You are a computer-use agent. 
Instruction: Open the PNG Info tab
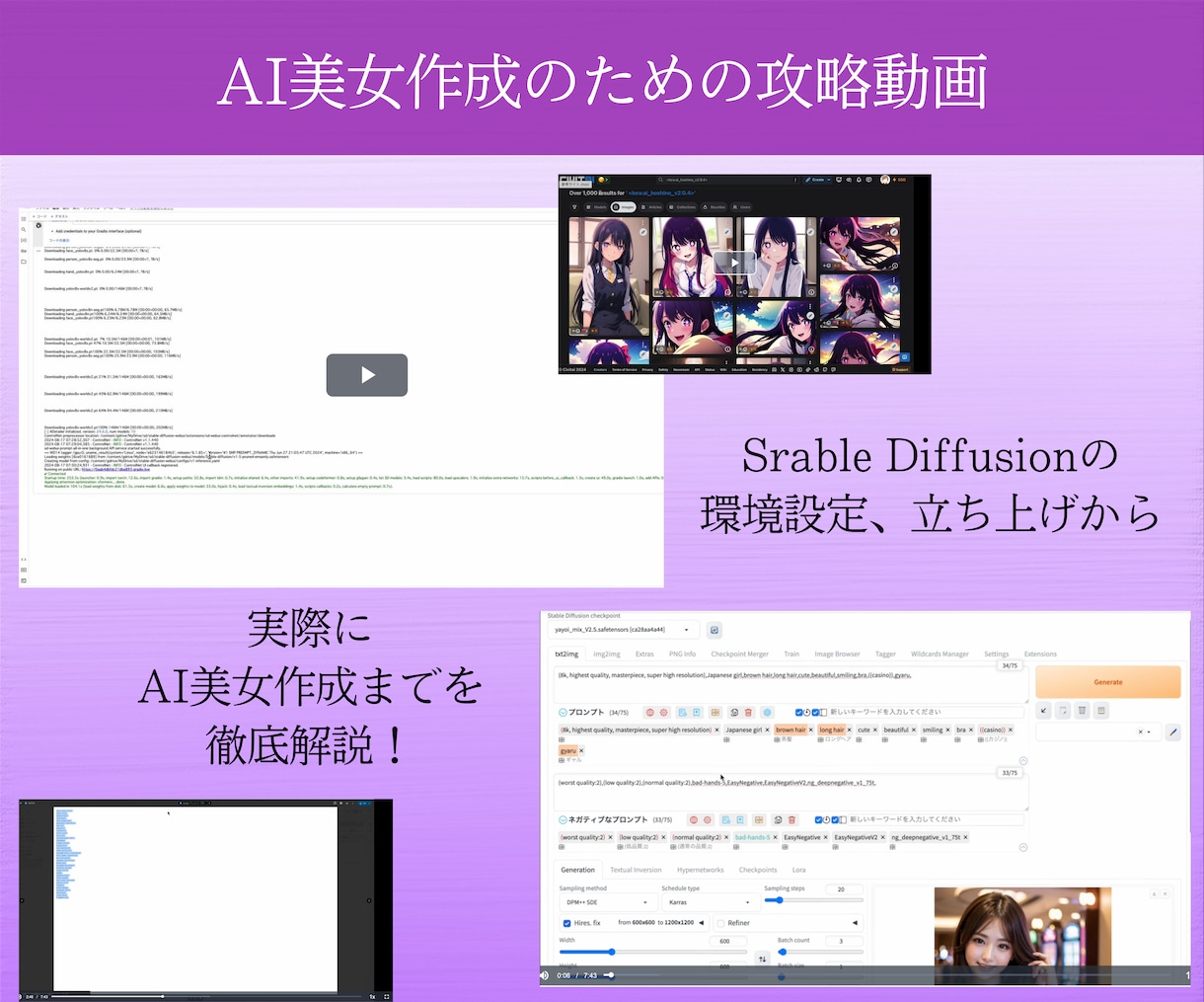coord(682,654)
